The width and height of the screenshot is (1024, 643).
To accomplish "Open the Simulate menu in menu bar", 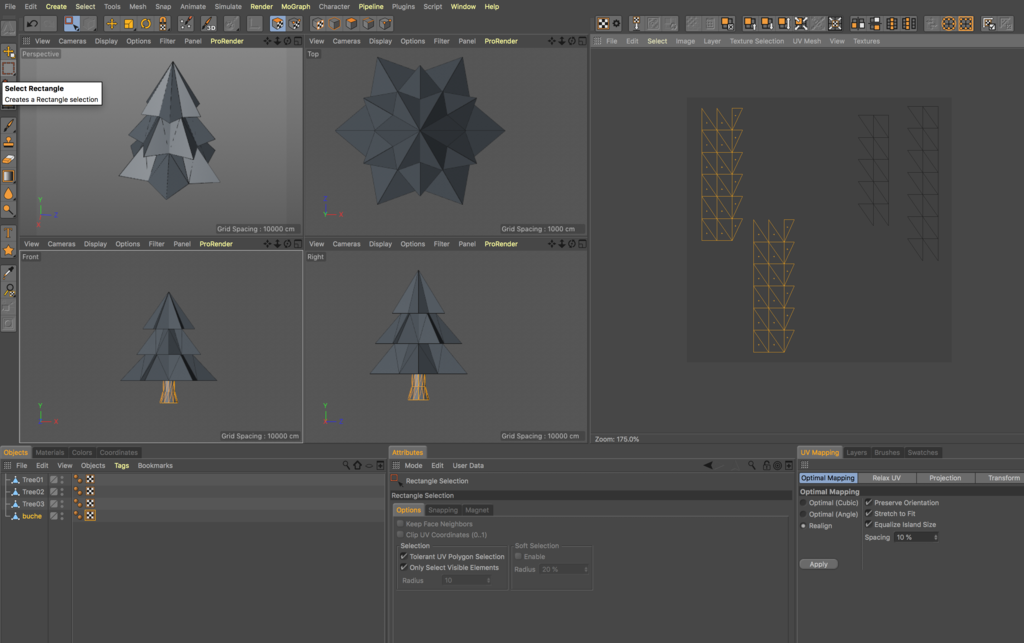I will click(228, 7).
